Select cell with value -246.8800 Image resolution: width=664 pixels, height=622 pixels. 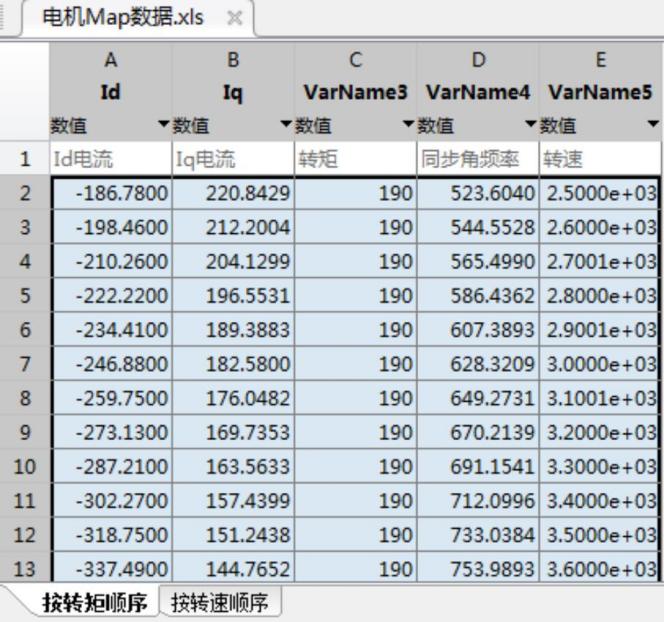click(112, 364)
